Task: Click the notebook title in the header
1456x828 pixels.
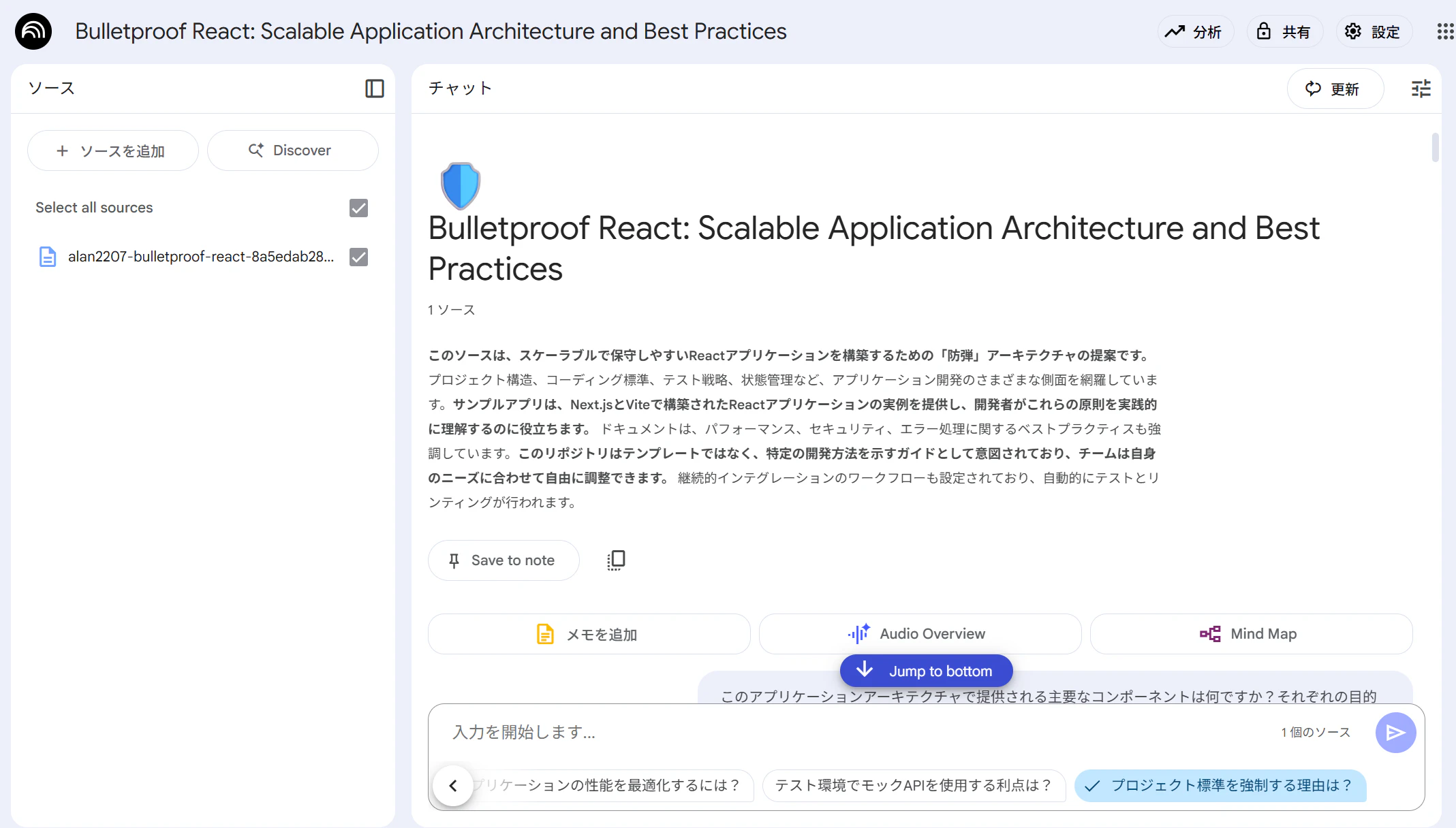Action: 431,31
